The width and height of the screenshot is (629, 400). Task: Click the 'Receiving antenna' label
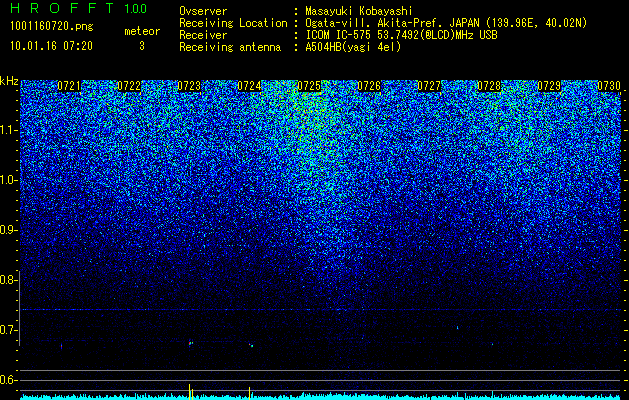coord(230,47)
